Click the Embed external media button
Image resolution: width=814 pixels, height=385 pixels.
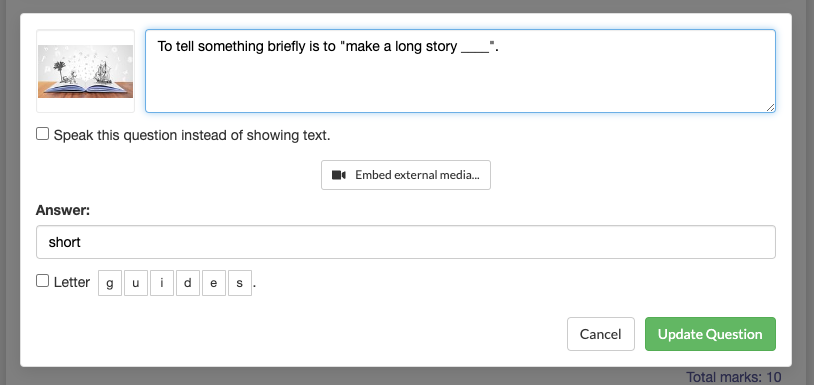pos(406,175)
